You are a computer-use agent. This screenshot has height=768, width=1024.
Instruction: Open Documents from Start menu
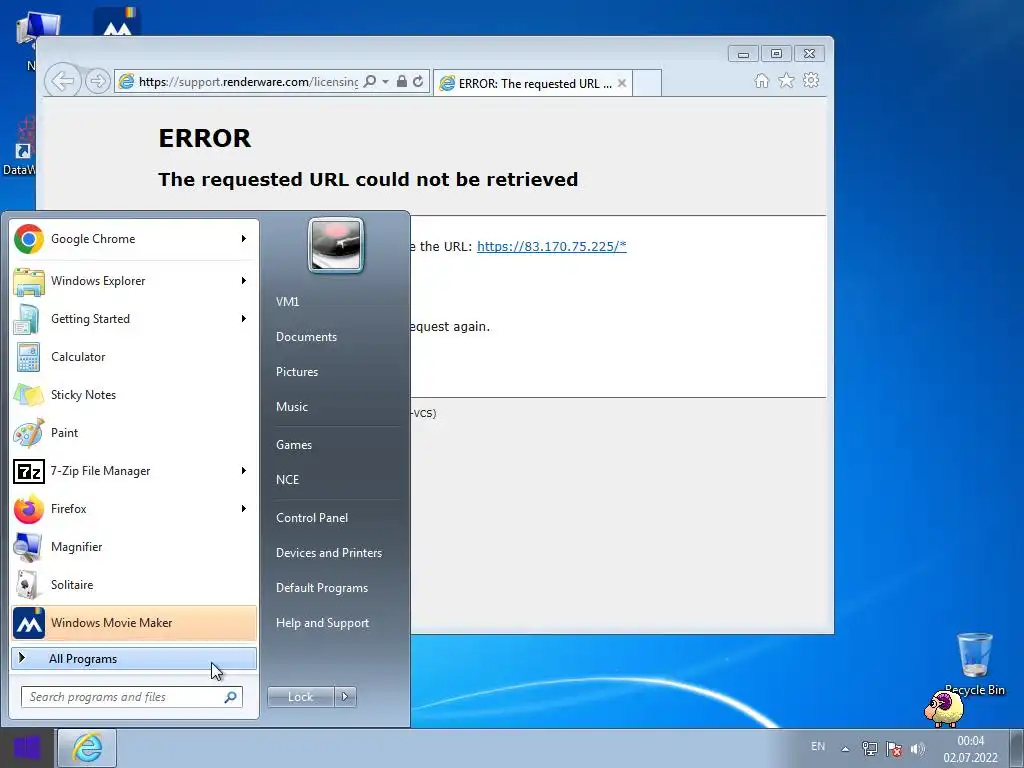[306, 337]
